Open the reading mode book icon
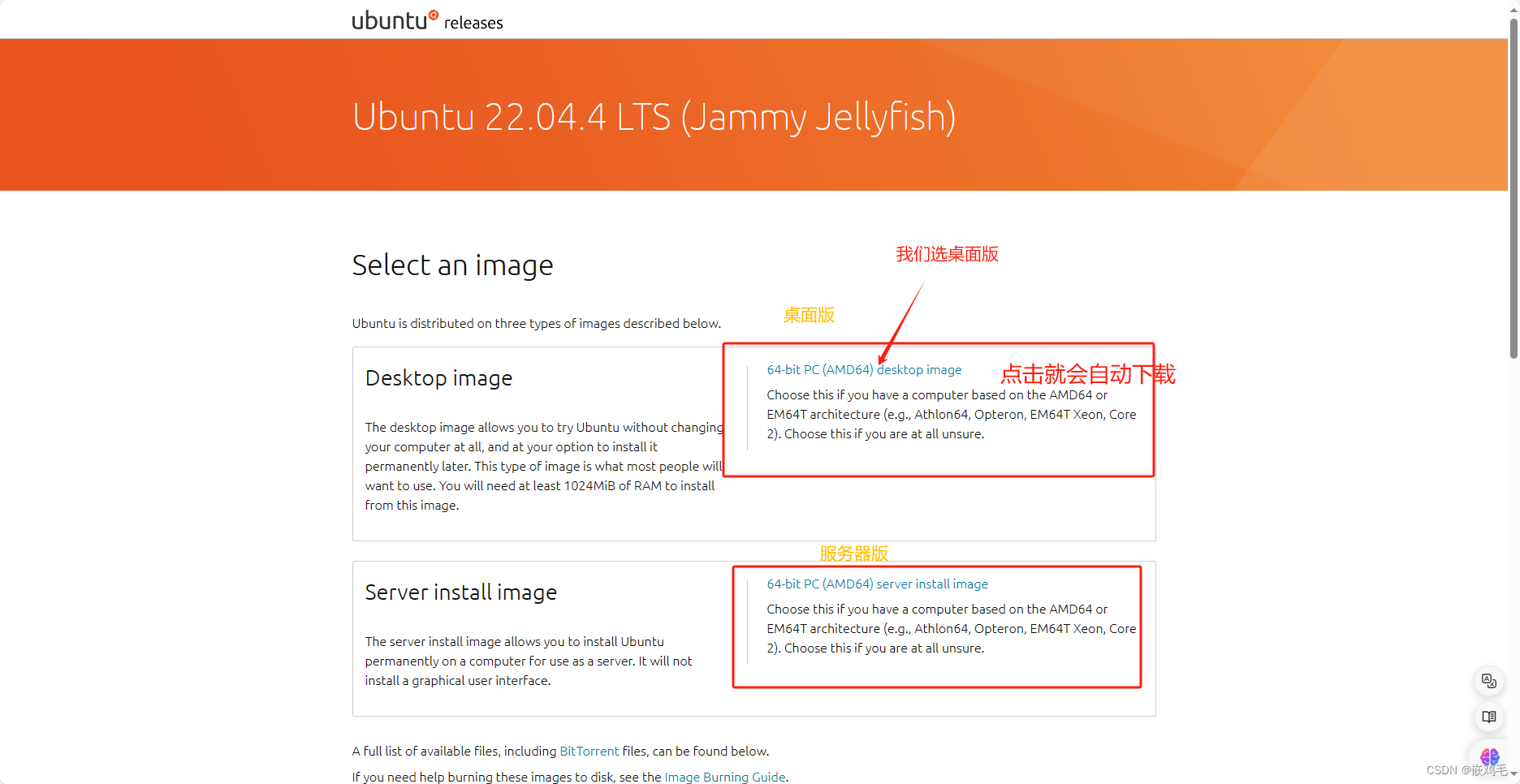This screenshot has width=1520, height=784. tap(1489, 717)
